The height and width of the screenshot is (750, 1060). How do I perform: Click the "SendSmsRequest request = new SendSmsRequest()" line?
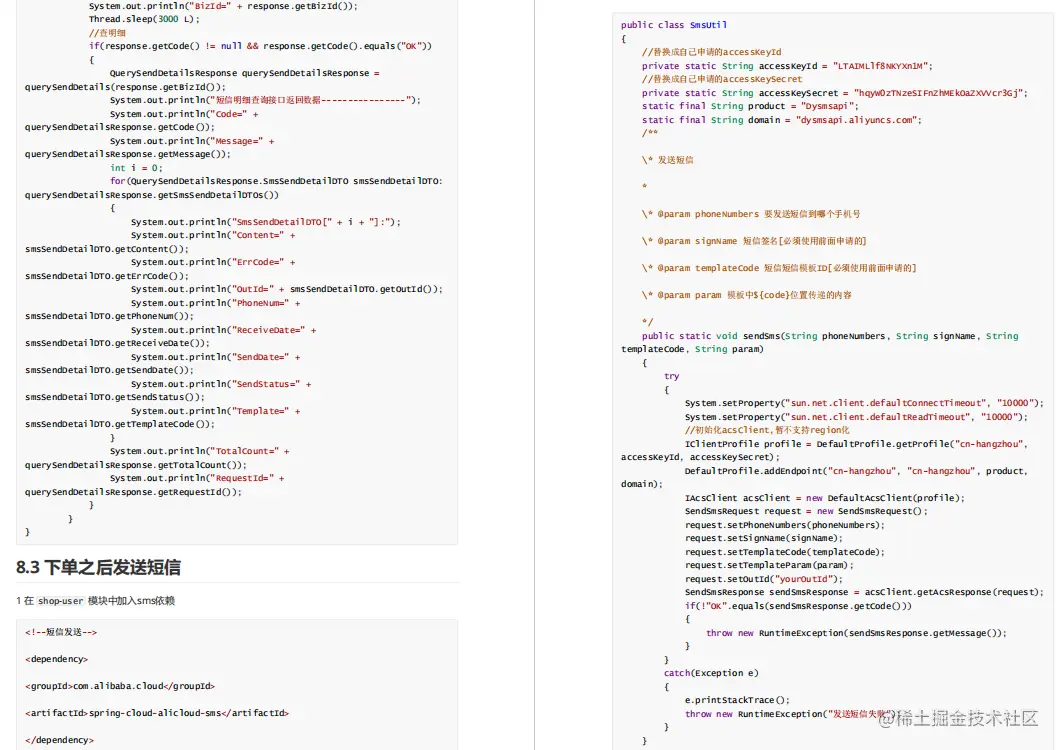click(806, 511)
